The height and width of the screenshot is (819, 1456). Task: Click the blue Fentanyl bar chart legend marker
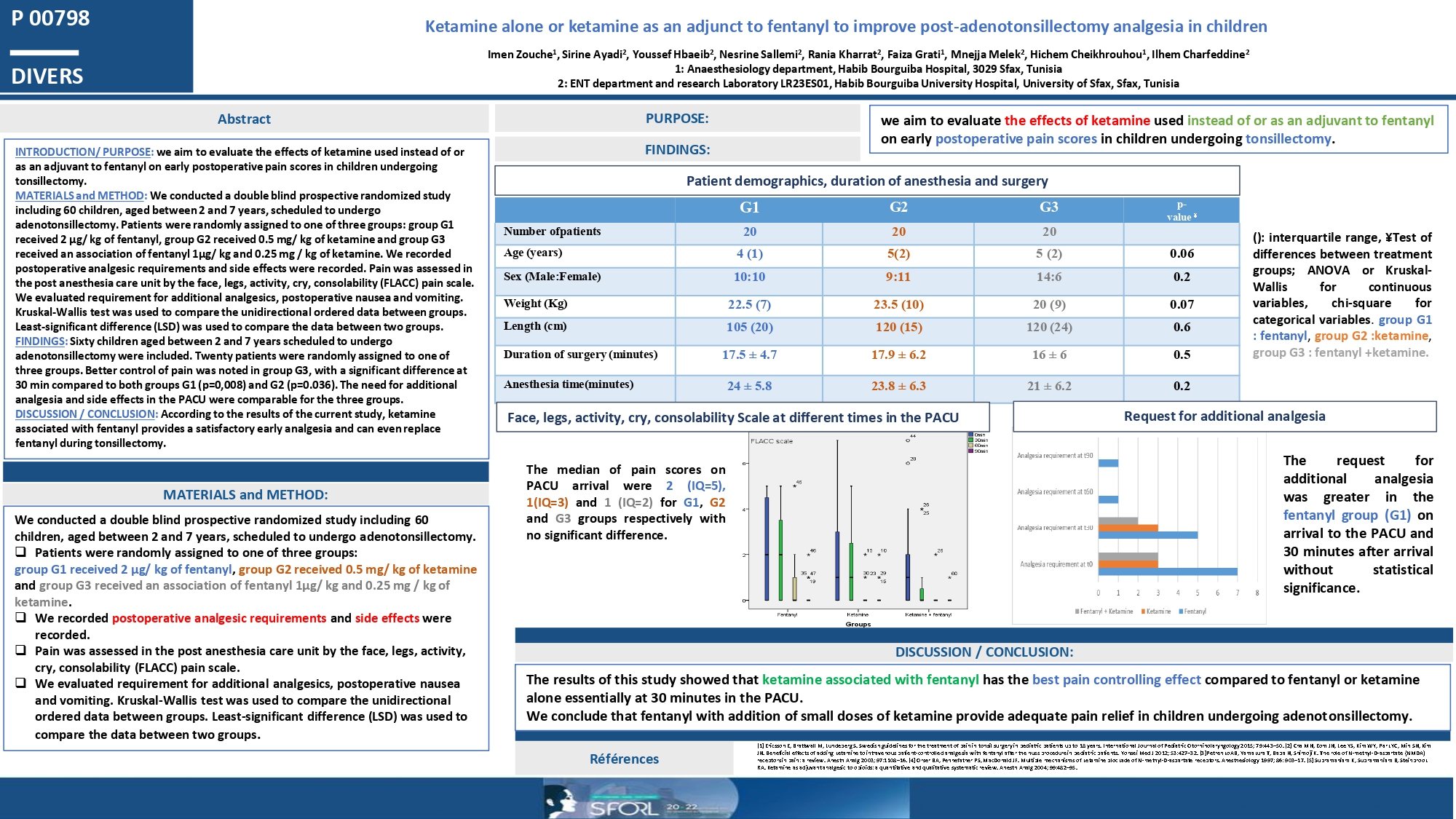pyautogui.click(x=1181, y=612)
